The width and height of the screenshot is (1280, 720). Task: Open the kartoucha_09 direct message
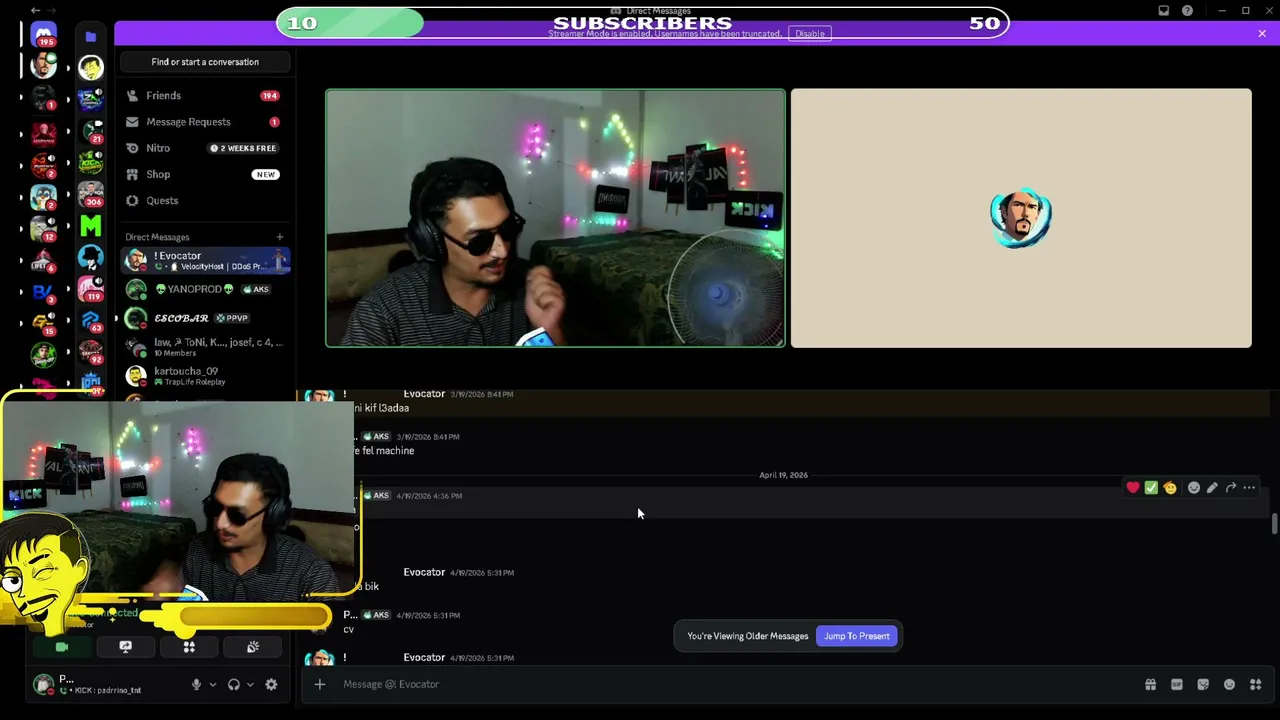tap(205, 376)
